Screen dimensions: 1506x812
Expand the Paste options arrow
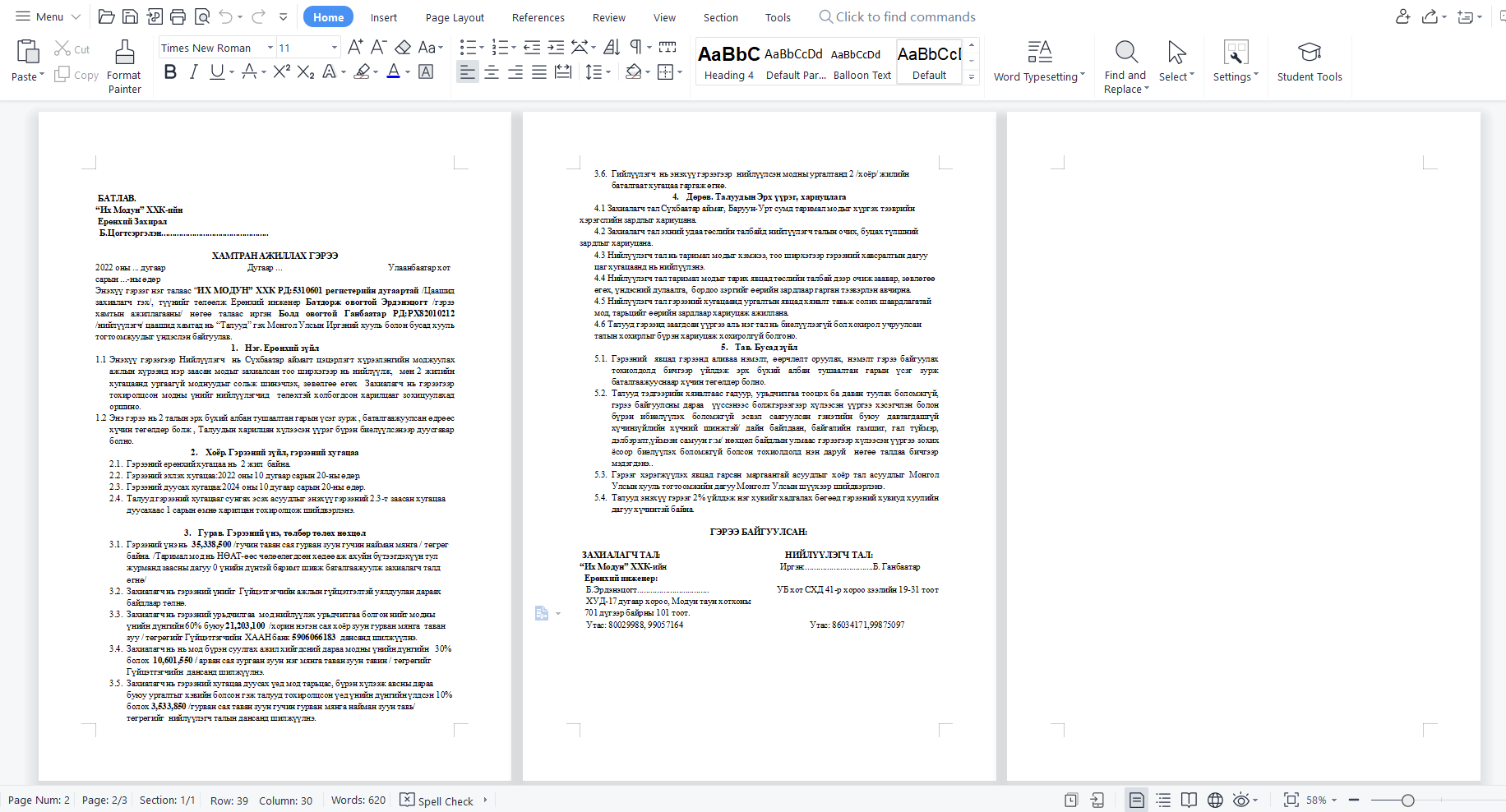[x=42, y=76]
